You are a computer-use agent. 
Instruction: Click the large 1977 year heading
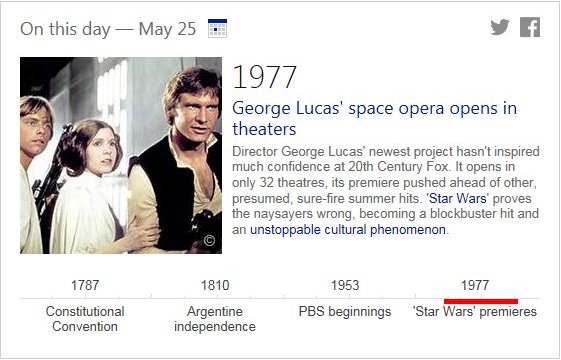click(264, 77)
